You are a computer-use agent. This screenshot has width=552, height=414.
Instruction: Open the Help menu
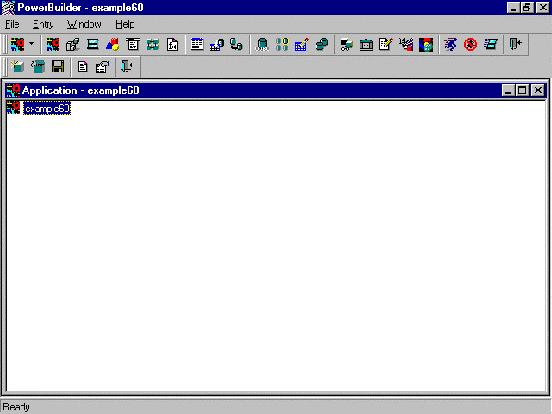tap(125, 24)
